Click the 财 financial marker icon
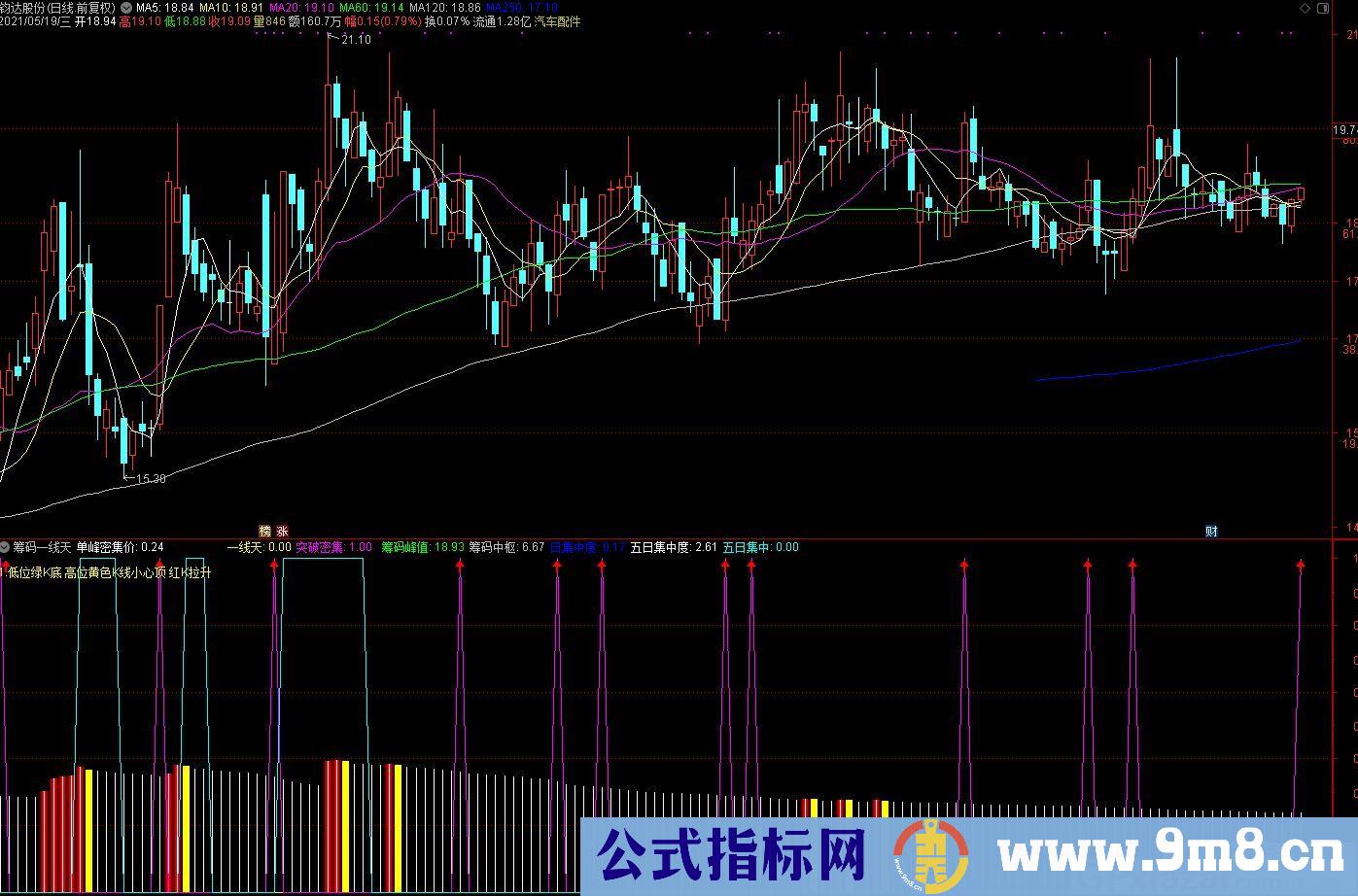Image resolution: width=1358 pixels, height=896 pixels. point(1211,531)
